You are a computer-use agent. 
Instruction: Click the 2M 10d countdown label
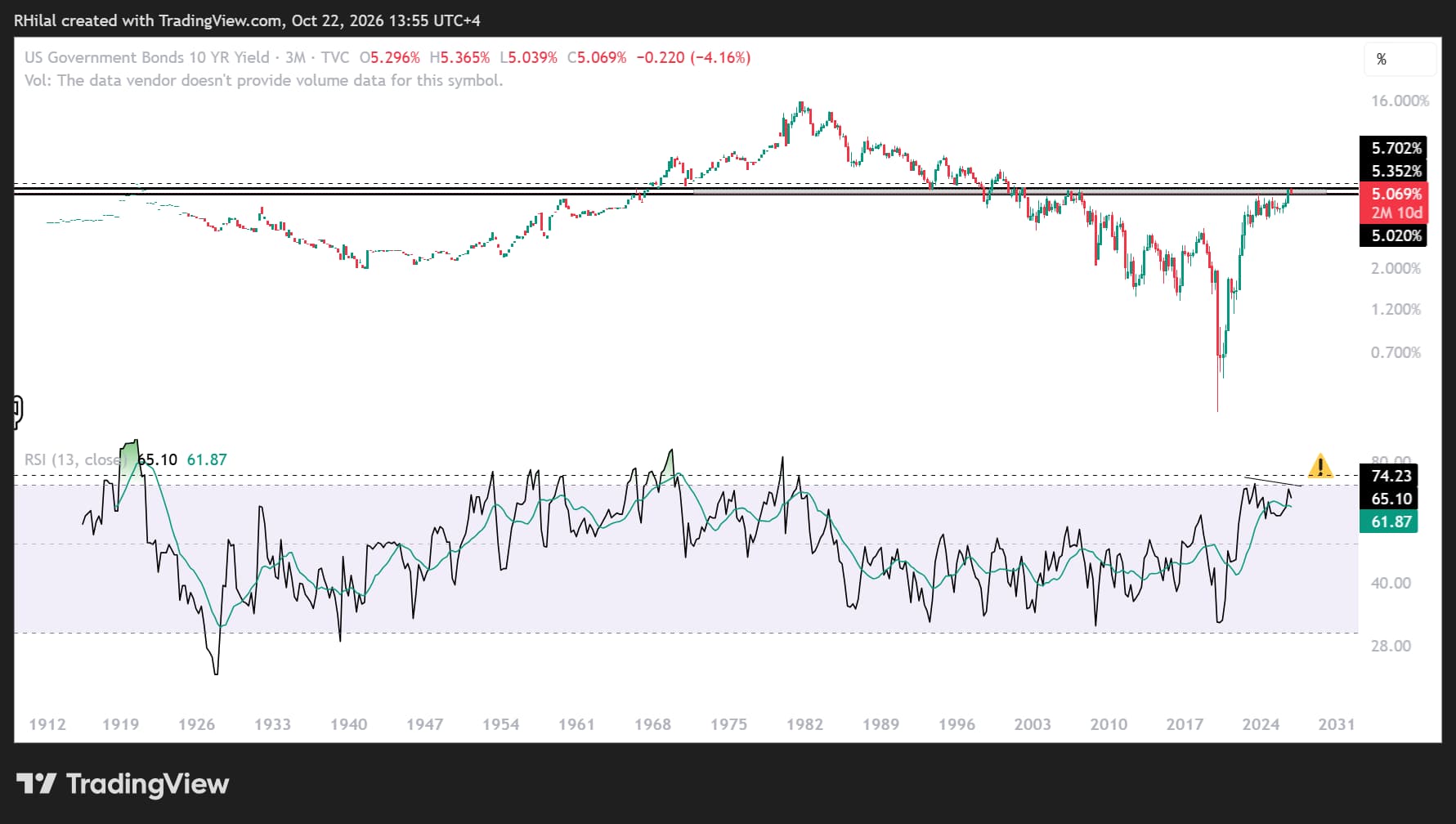tap(1396, 213)
